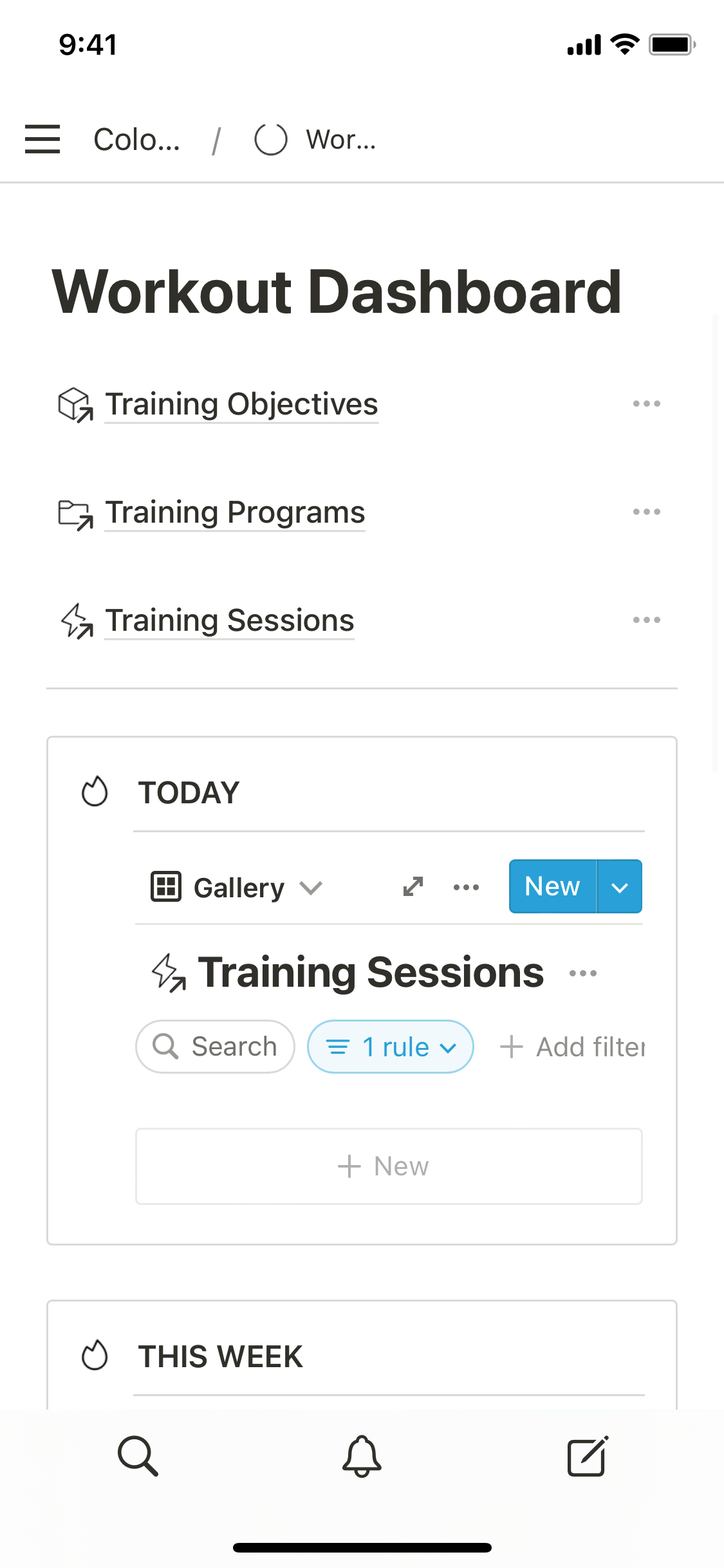The width and height of the screenshot is (724, 1568).
Task: Open notifications bell in bottom bar
Action: [362, 1455]
